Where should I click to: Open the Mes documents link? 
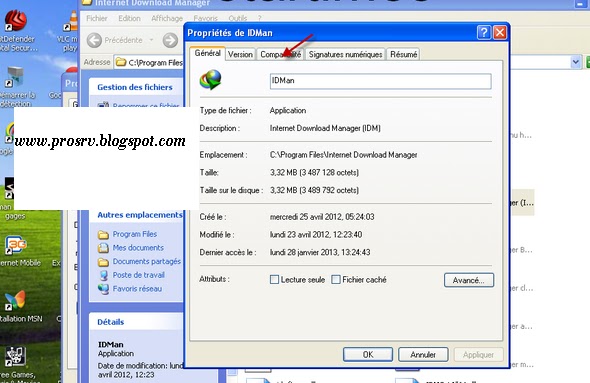coord(138,248)
